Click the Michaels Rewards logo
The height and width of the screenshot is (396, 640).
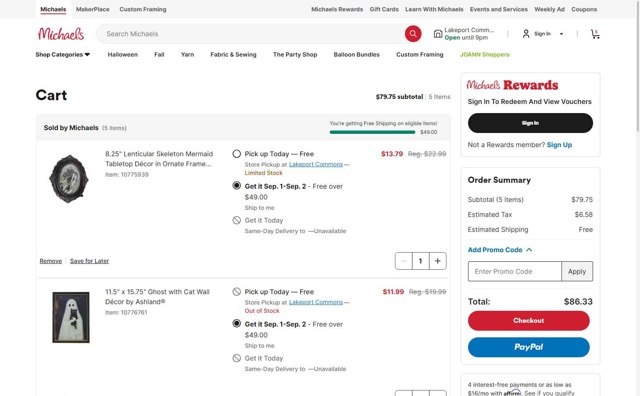coord(512,85)
